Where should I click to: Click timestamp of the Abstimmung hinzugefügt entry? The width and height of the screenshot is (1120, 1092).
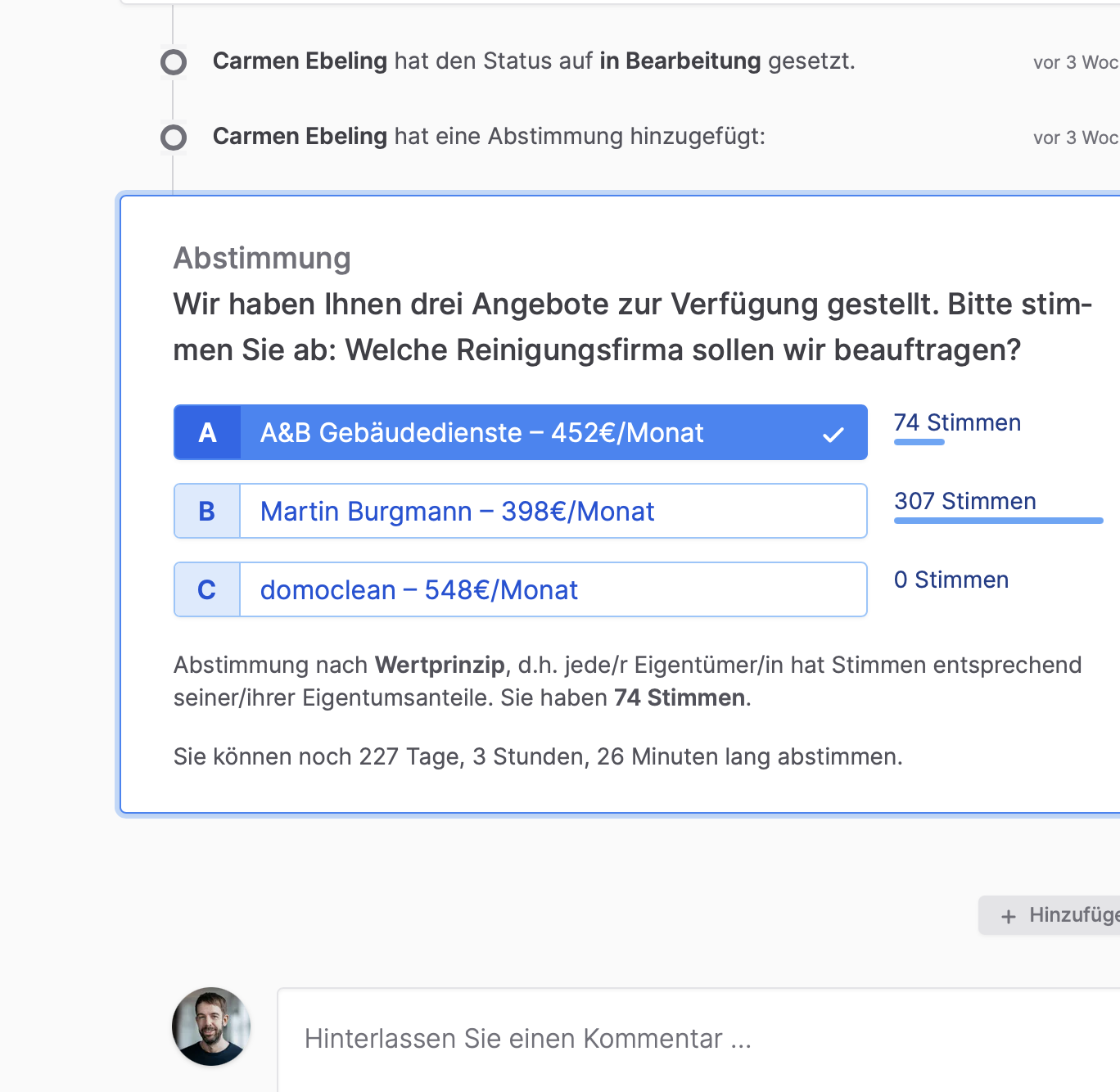coord(1074,138)
